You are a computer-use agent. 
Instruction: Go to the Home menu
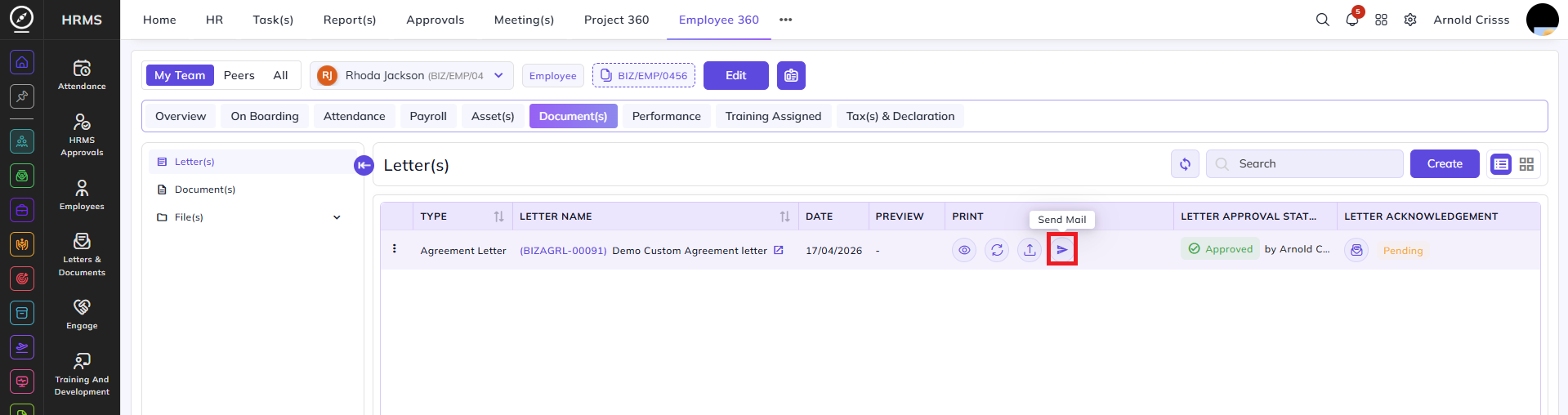159,20
